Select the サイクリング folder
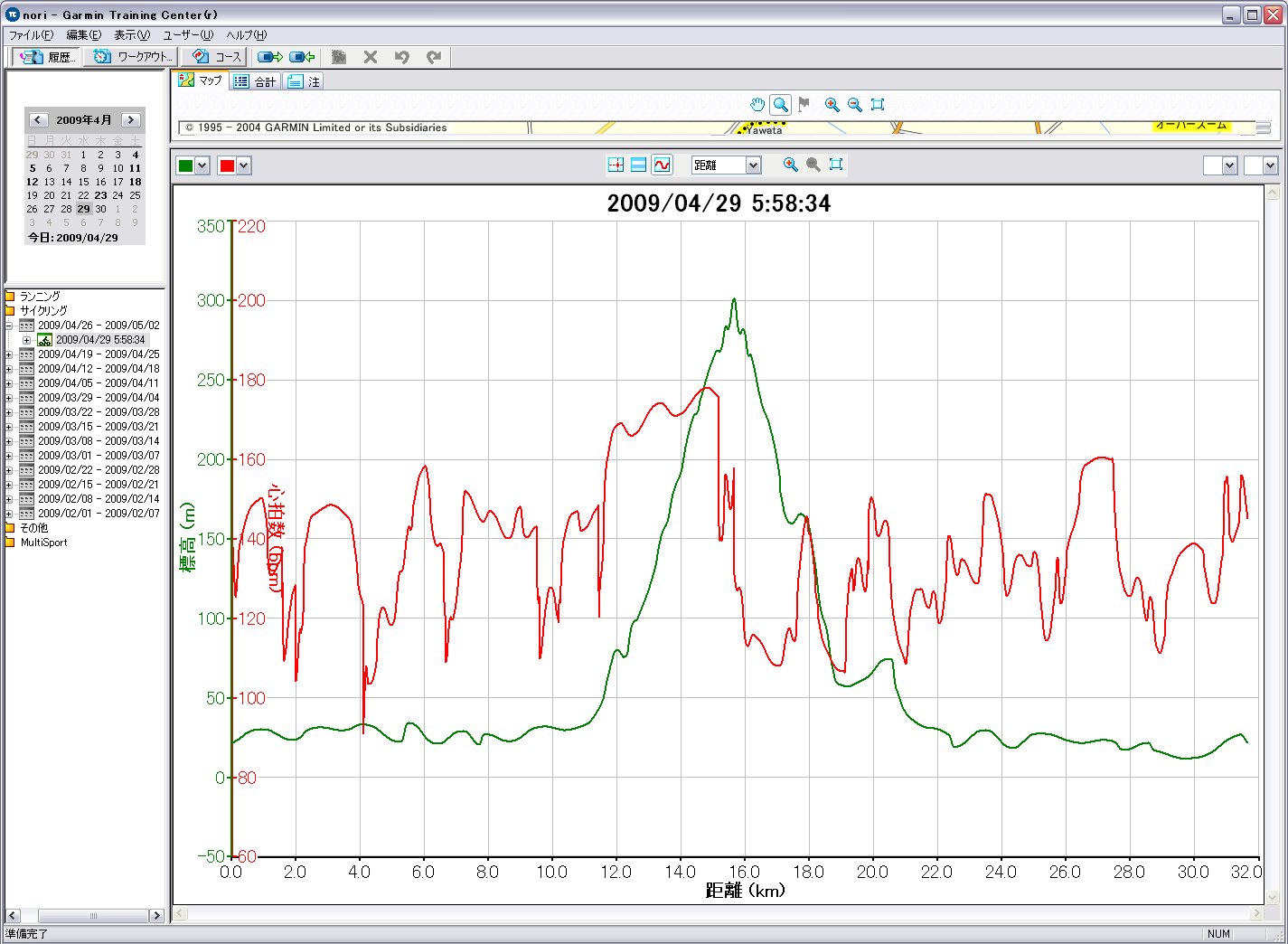The image size is (1288, 944). 43,310
